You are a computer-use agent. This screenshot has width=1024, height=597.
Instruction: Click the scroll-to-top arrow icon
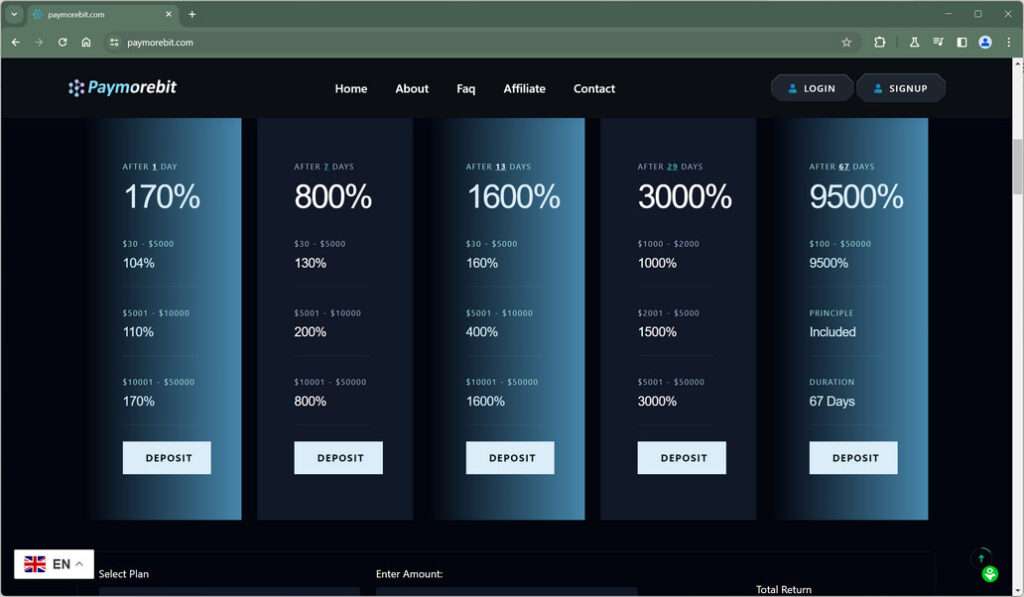(x=981, y=558)
